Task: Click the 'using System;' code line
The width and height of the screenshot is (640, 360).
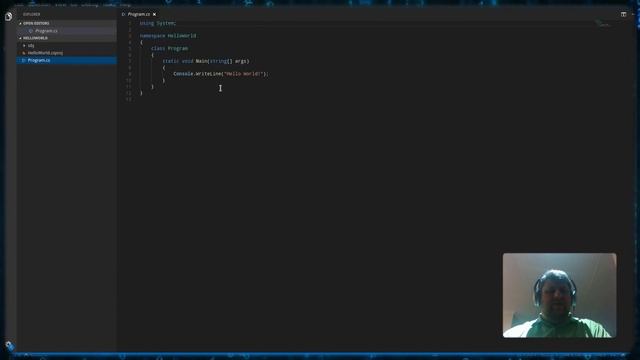Action: 158,23
